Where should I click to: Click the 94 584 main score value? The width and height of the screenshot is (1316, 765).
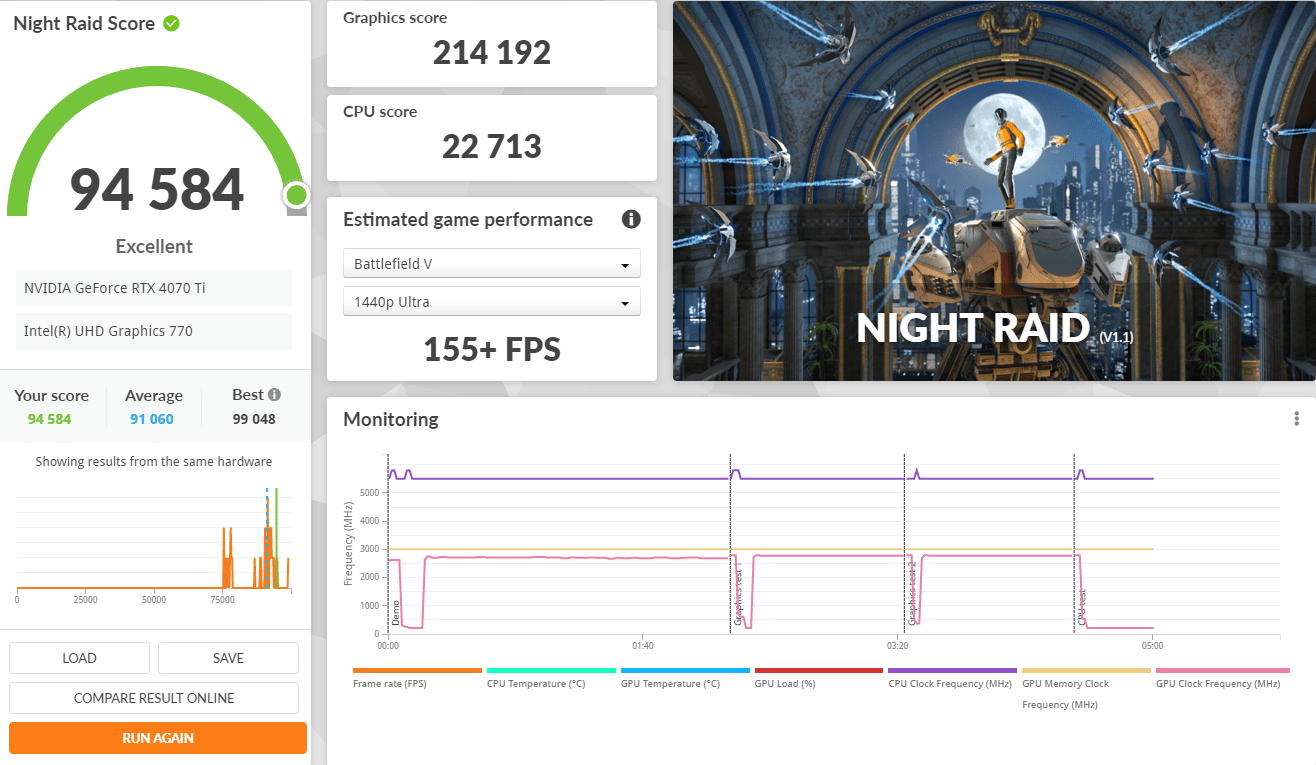pos(157,189)
